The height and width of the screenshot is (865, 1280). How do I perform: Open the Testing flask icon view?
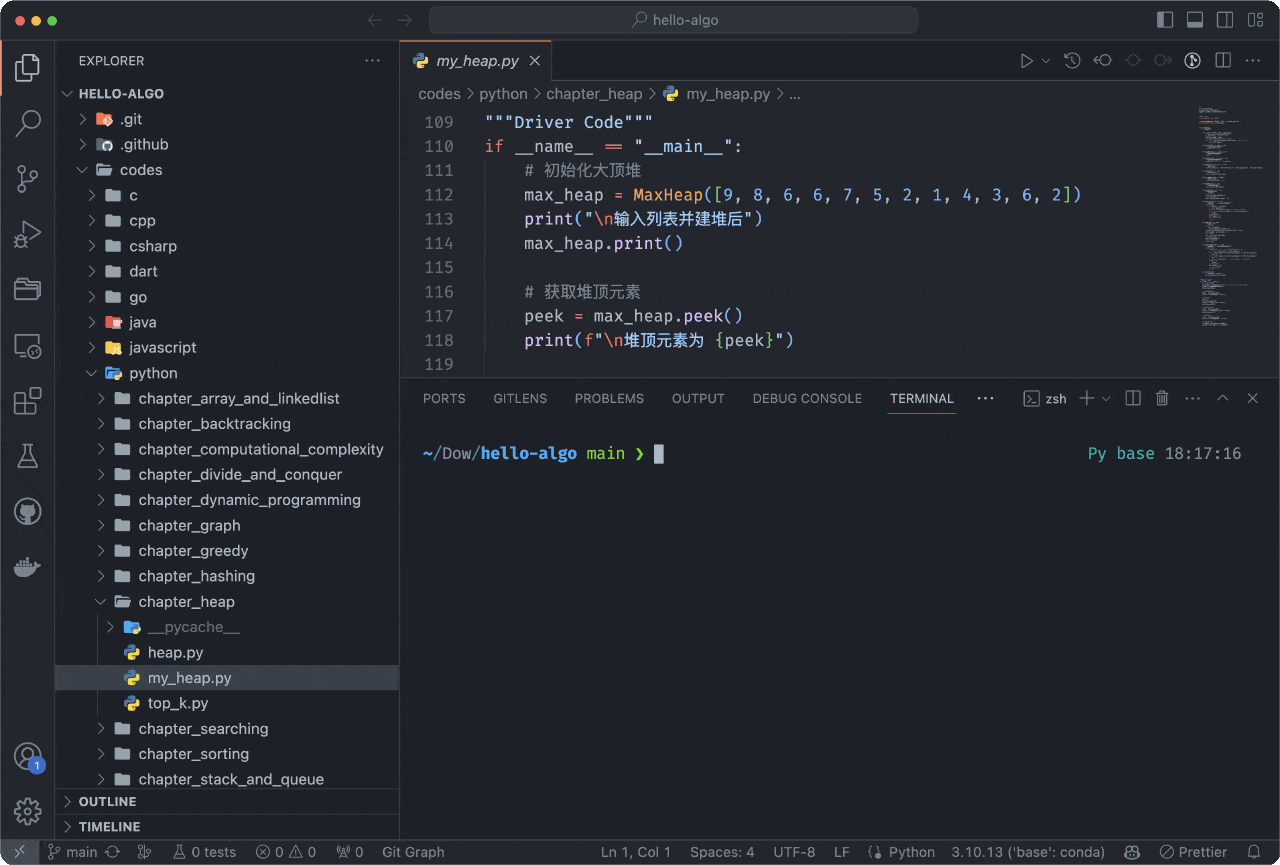[x=27, y=457]
